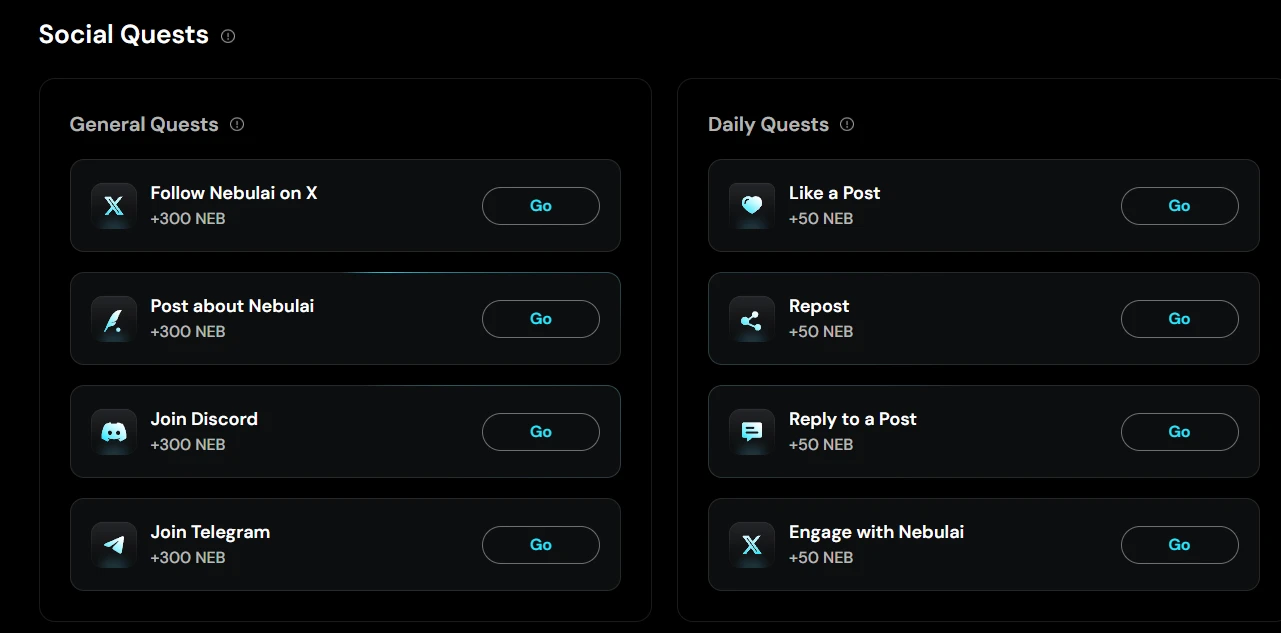Show info icon beside General Quests
The height and width of the screenshot is (633, 1281).
click(237, 125)
